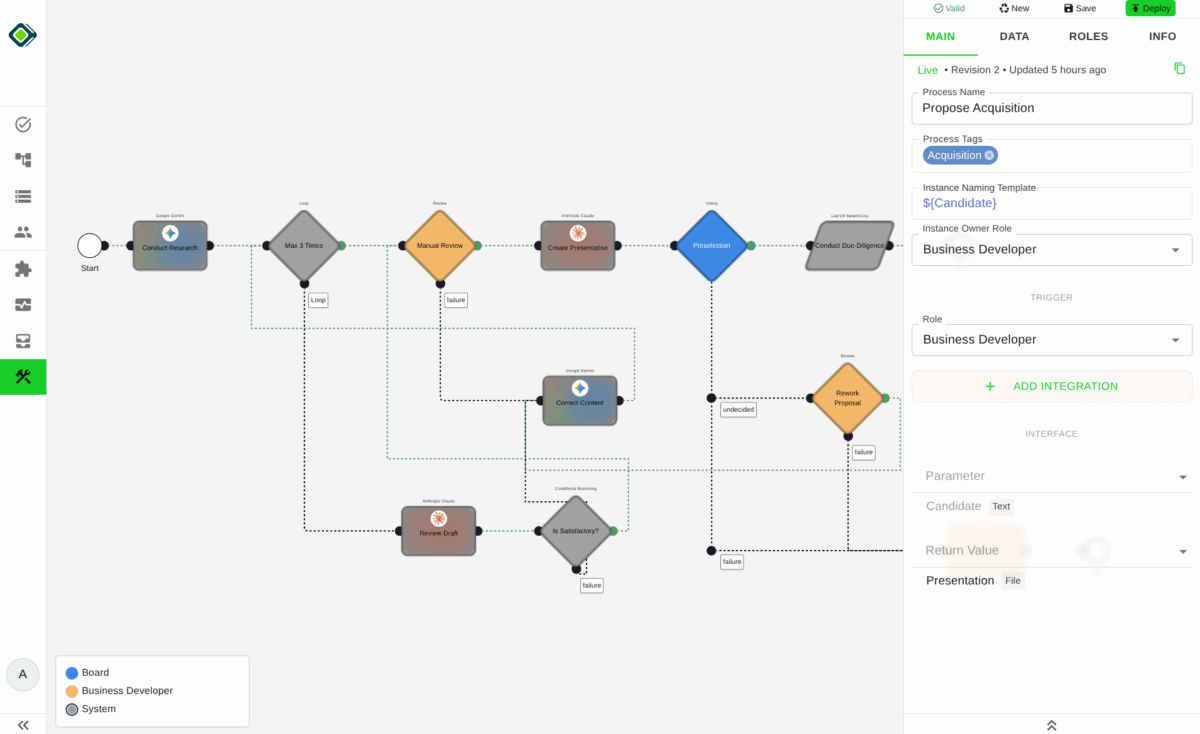
Task: Click the Process Name input field
Action: 1051,108
